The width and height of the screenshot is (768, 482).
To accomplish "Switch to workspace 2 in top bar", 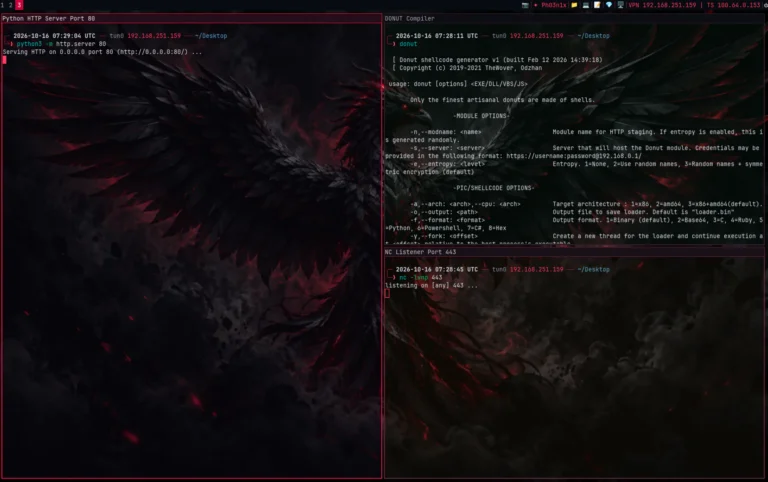I will coord(10,5).
